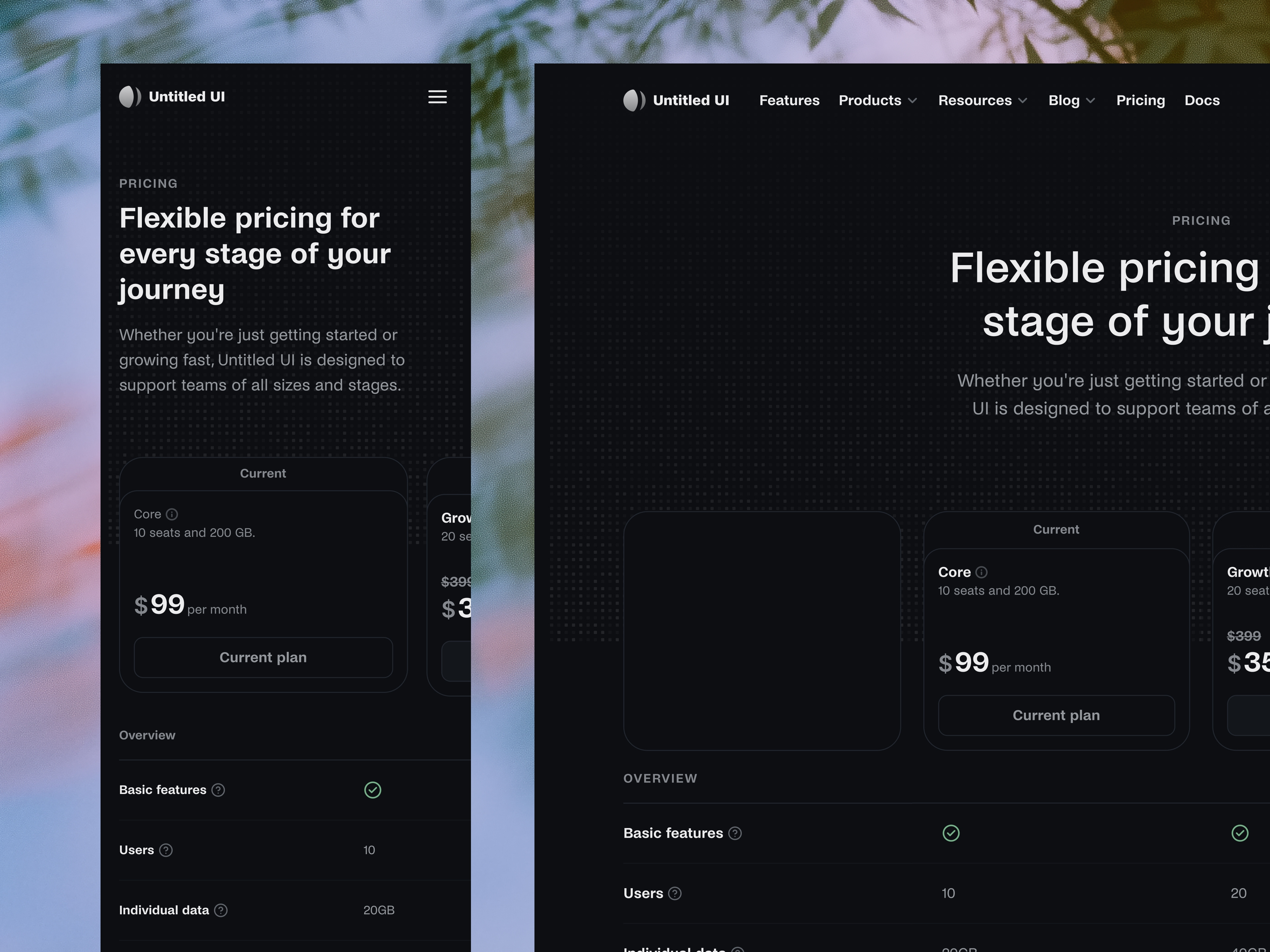Navigate to Pricing in the navbar
The image size is (1270, 952).
pos(1140,100)
